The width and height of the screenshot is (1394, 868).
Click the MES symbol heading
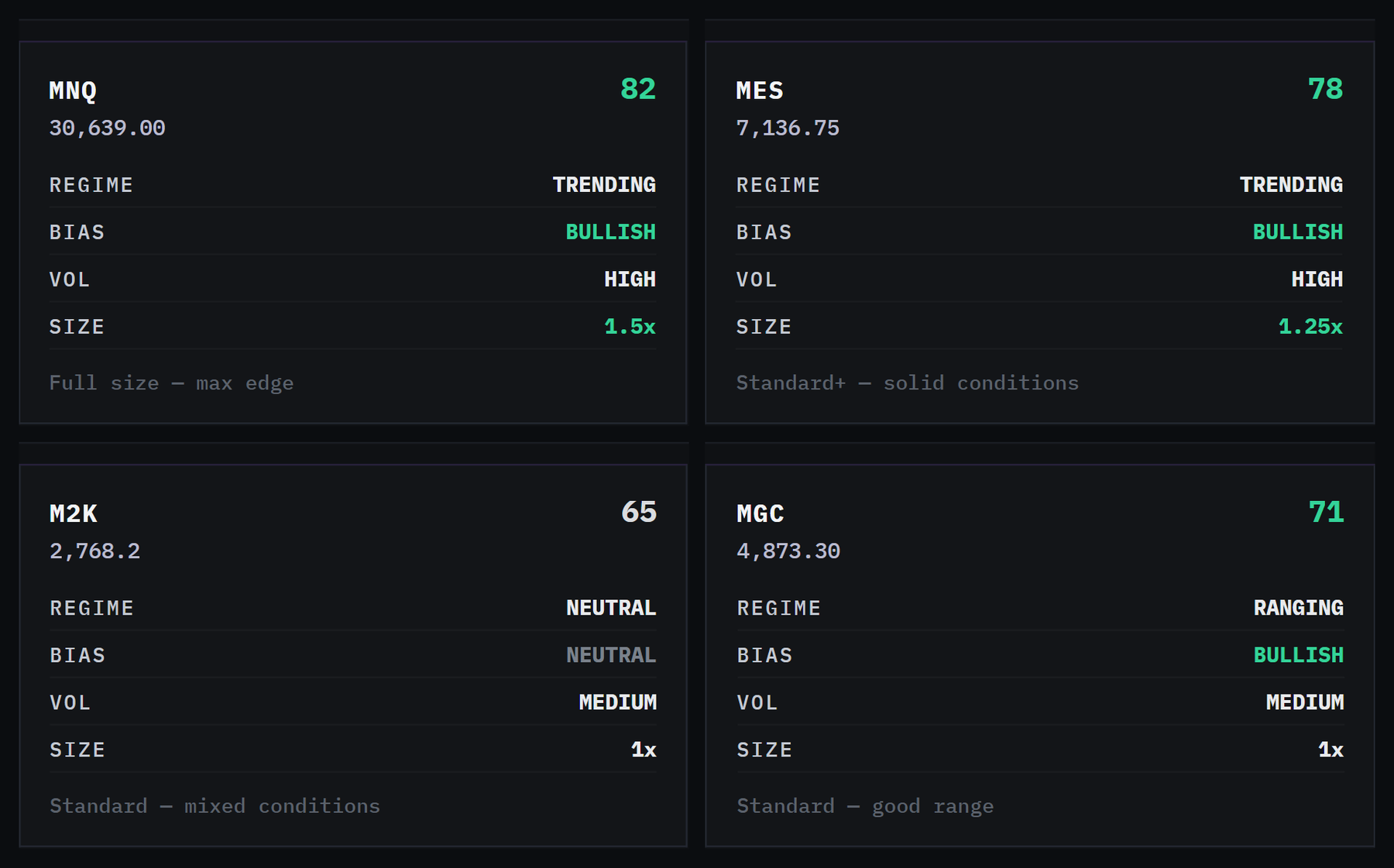(760, 91)
